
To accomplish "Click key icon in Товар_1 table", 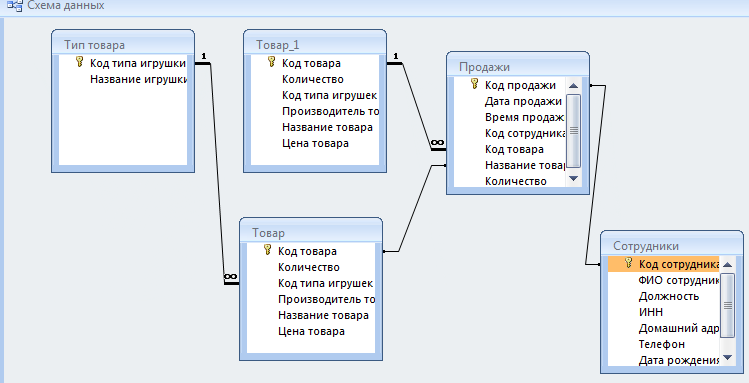I will [x=272, y=62].
